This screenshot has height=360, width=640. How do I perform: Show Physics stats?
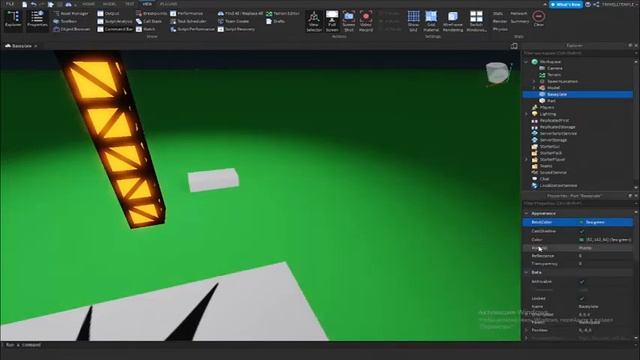(500, 29)
